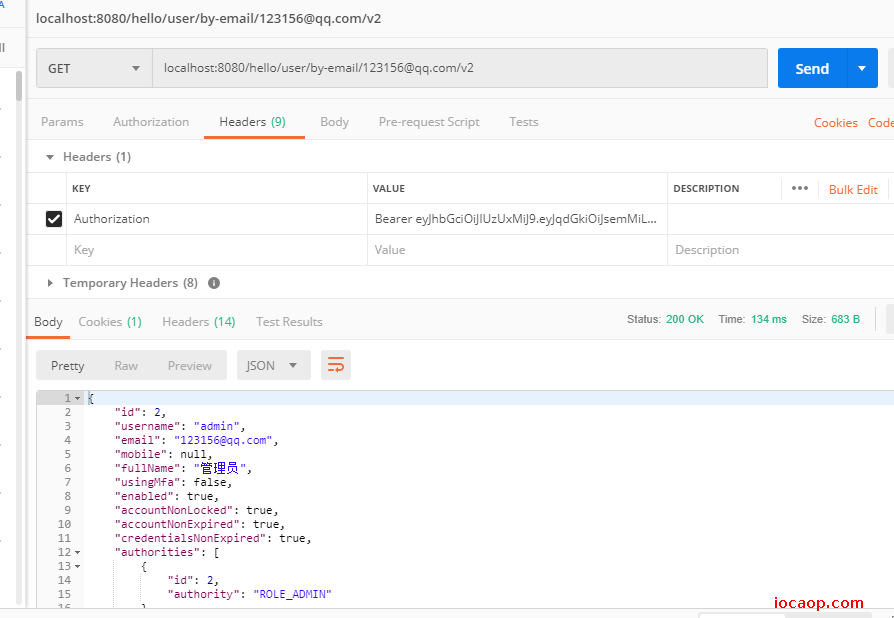
Task: Switch to Raw response view
Action: [x=126, y=365]
